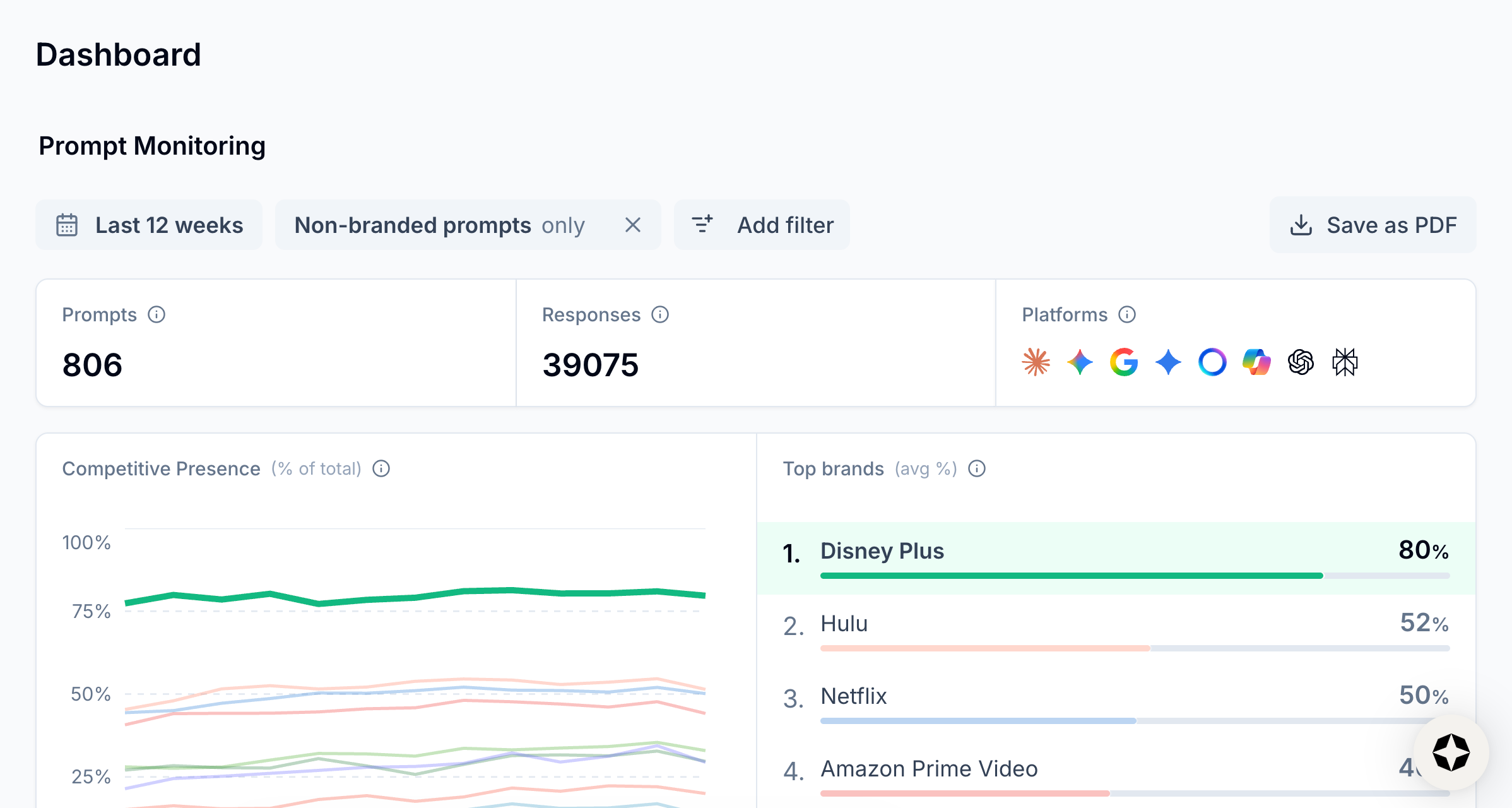Click the Microsoft Copilot platform icon
The width and height of the screenshot is (1512, 808).
pos(1256,362)
